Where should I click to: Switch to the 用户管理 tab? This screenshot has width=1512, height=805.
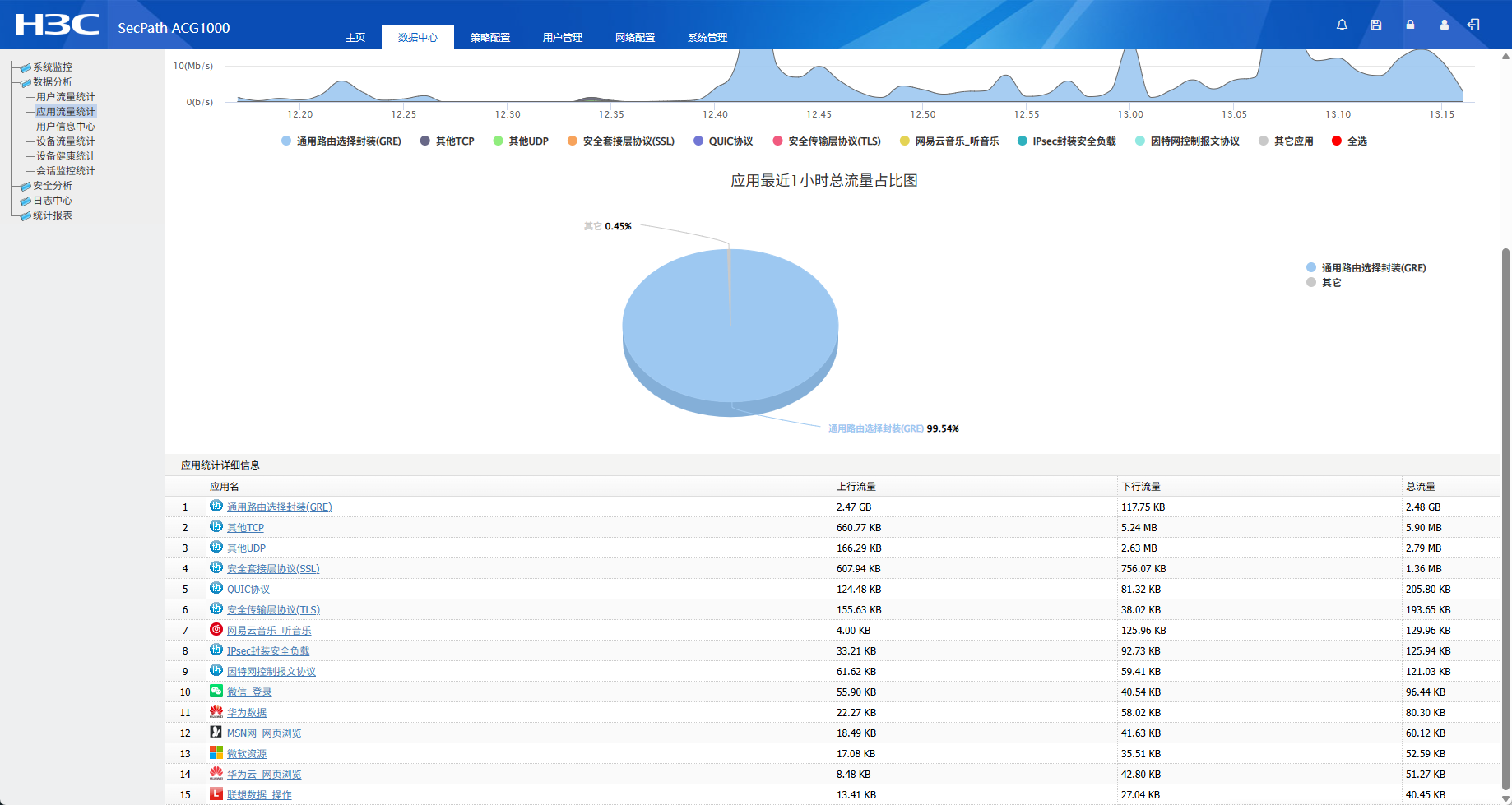pos(563,38)
